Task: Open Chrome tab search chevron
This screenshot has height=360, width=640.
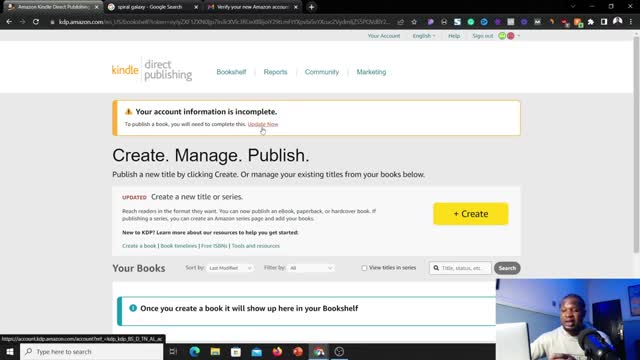Action: point(573,7)
